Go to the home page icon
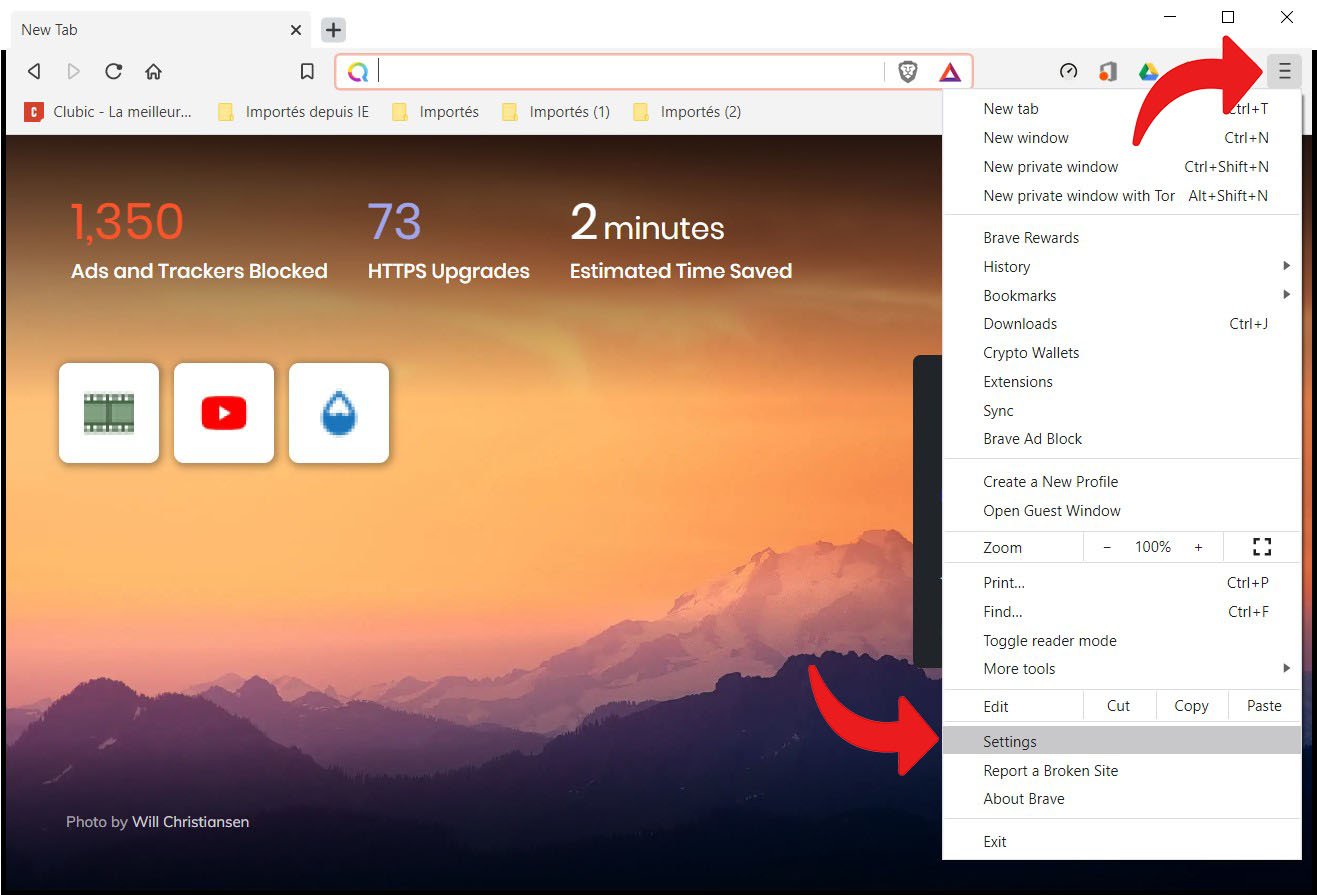This screenshot has width=1317, height=895. 153,72
